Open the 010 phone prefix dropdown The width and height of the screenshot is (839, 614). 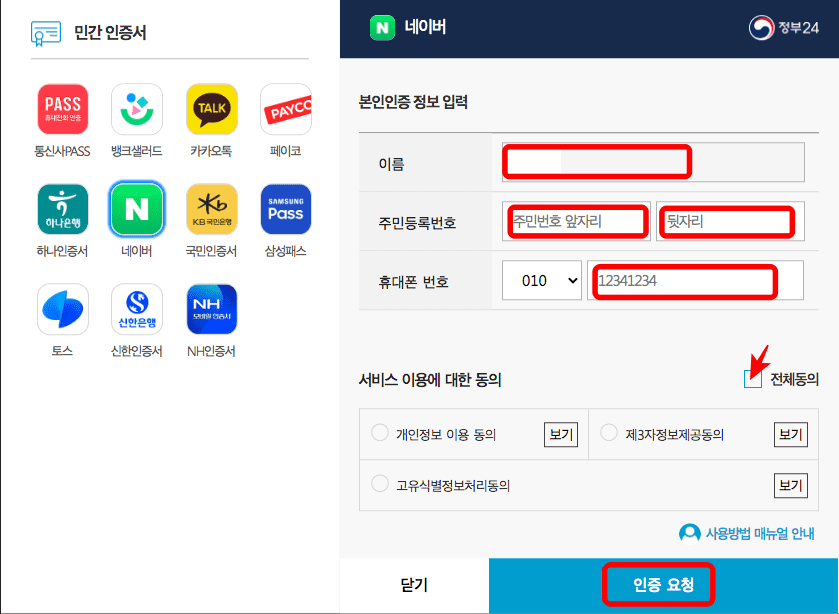[541, 280]
